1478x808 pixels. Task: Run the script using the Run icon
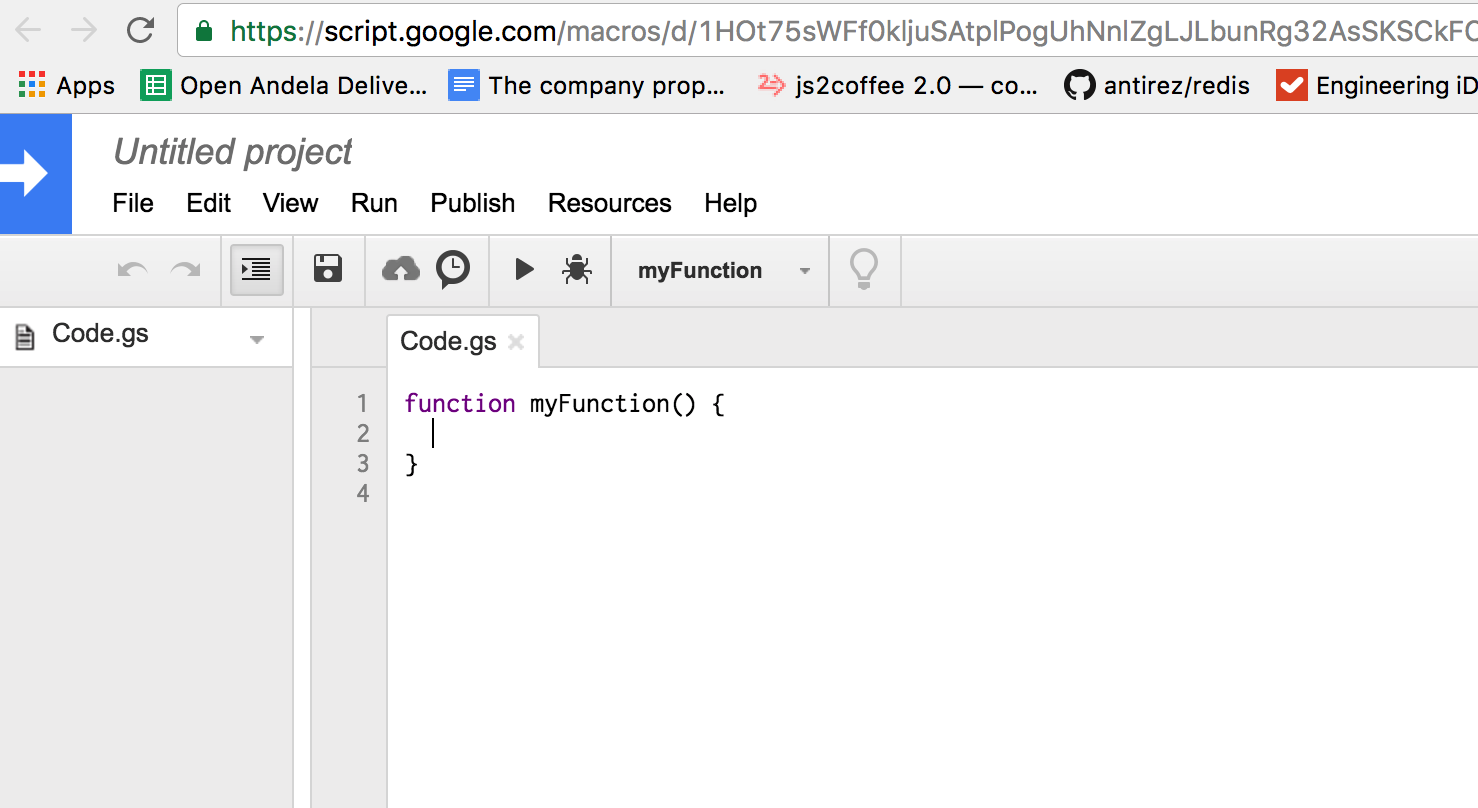(x=524, y=269)
